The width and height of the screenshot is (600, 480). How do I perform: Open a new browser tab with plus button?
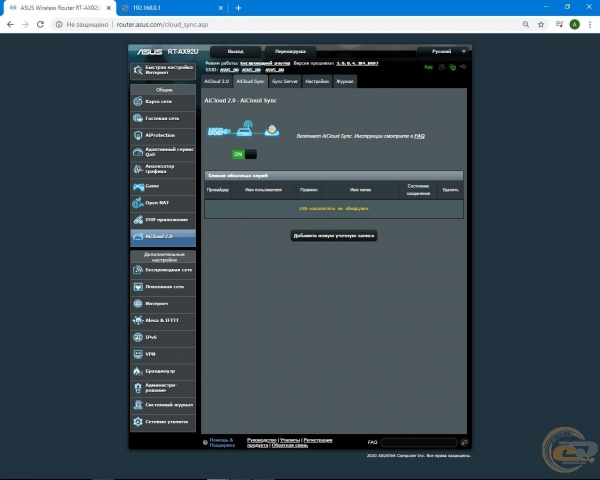pyautogui.click(x=238, y=8)
